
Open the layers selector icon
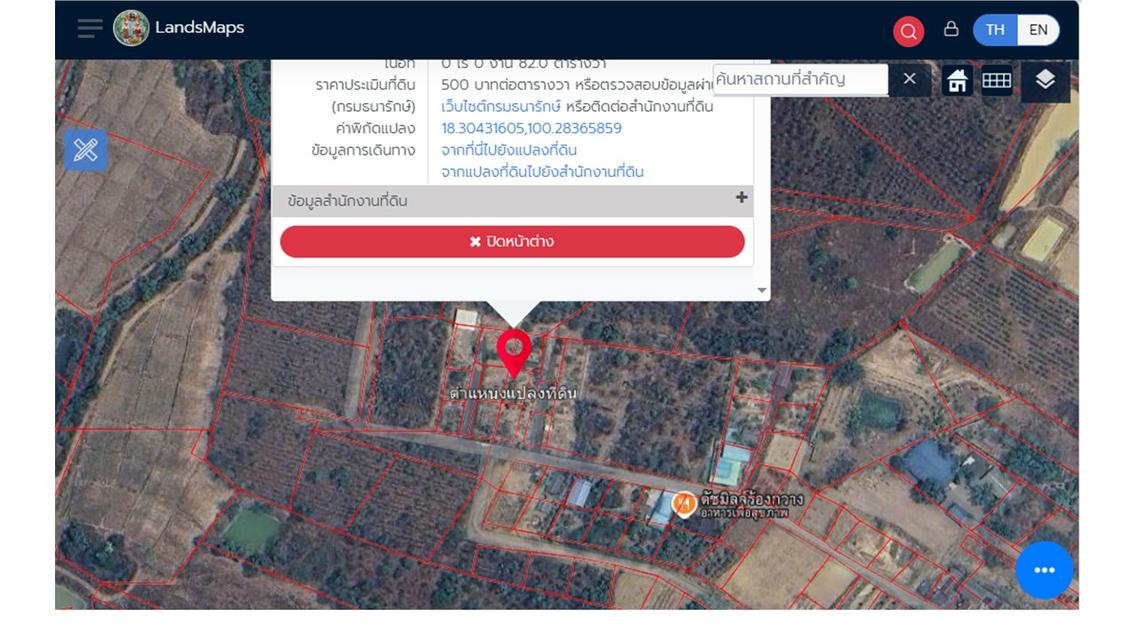coord(1046,81)
